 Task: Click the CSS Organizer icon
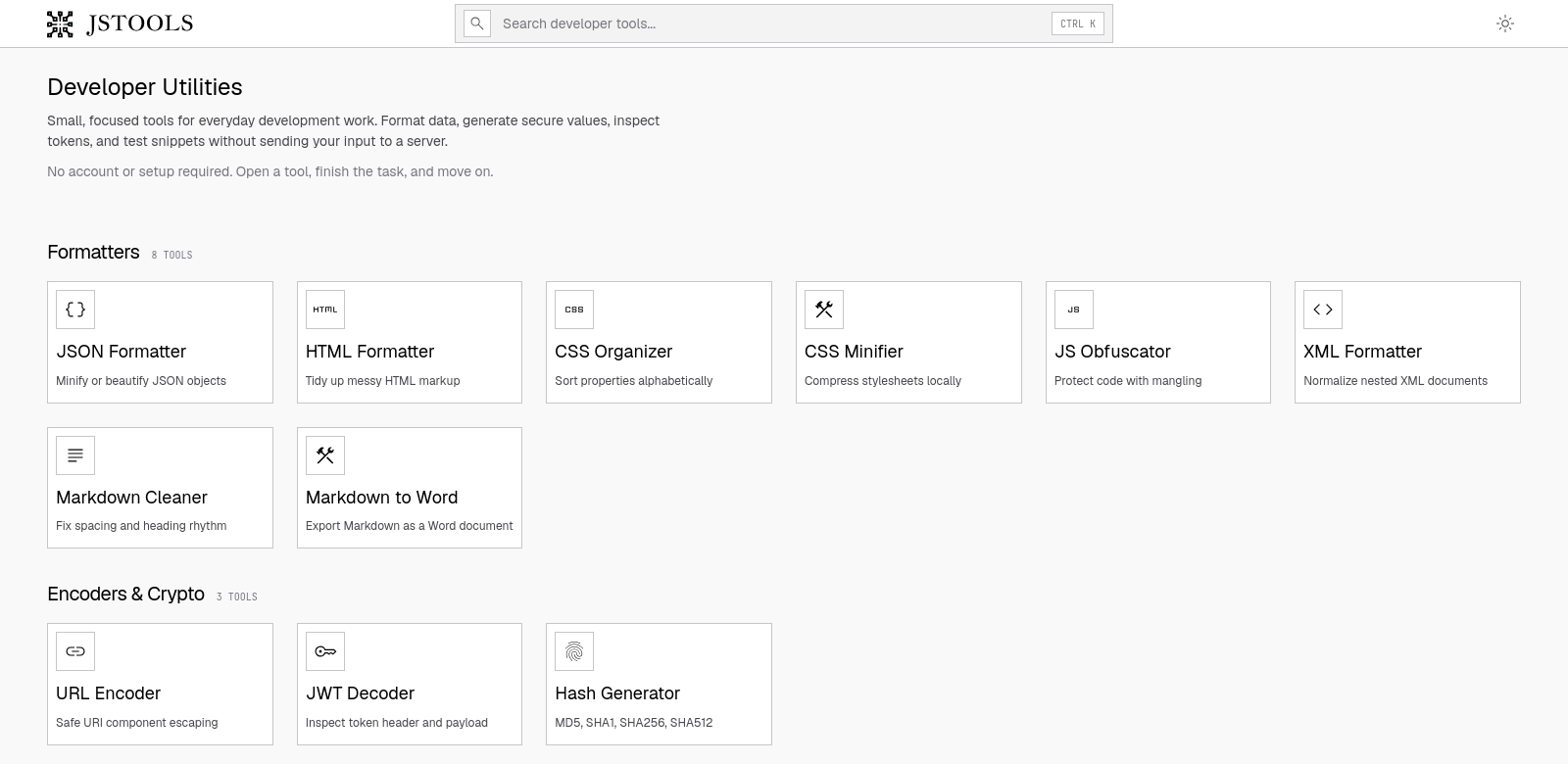pyautogui.click(x=574, y=310)
